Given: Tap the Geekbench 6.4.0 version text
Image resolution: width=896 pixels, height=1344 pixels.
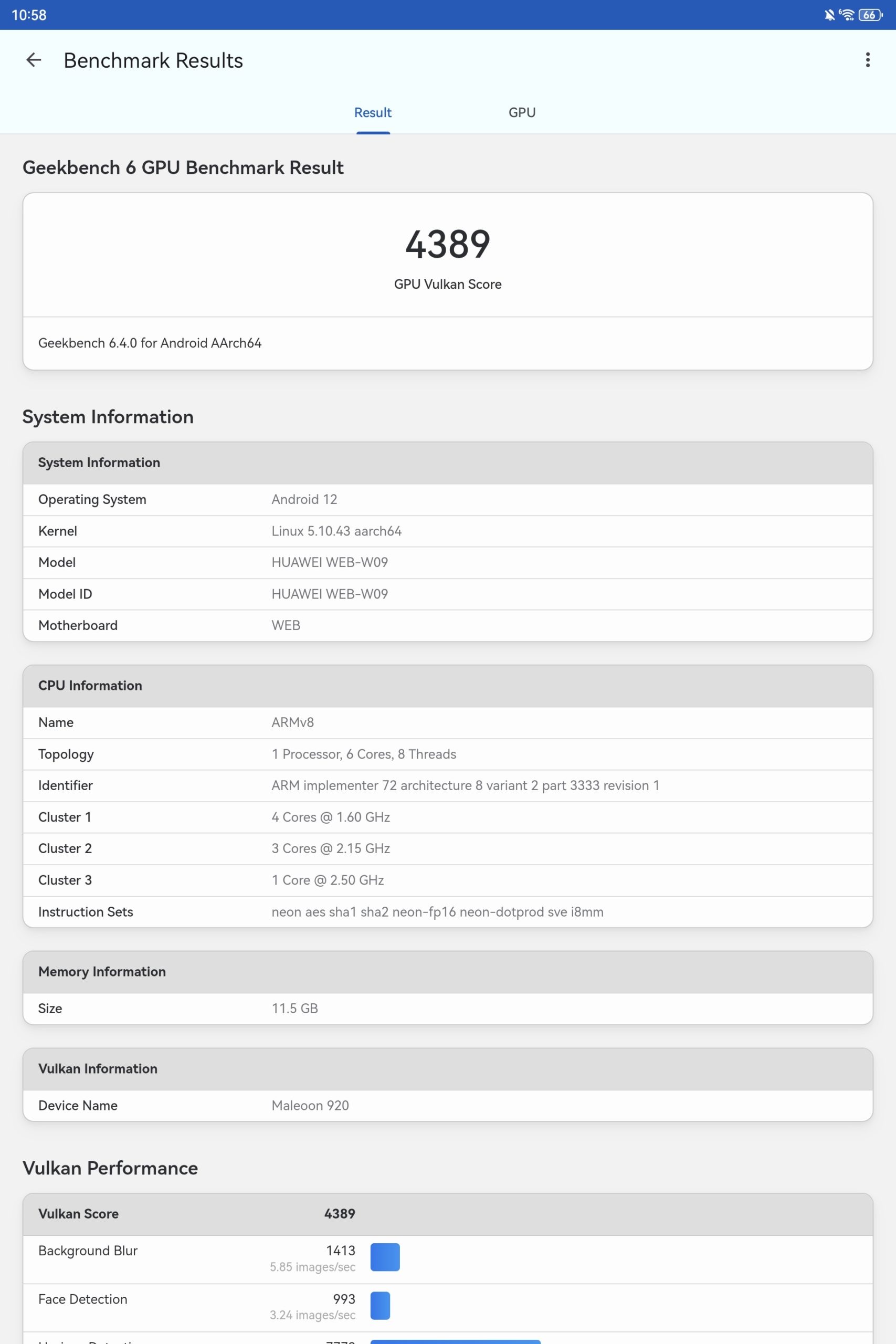Looking at the screenshot, I should point(150,343).
